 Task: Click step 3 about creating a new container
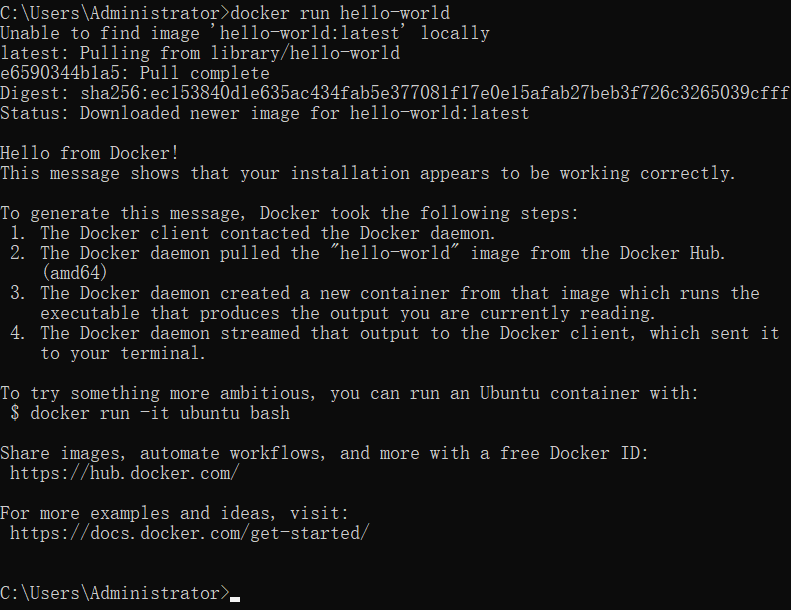tap(400, 293)
